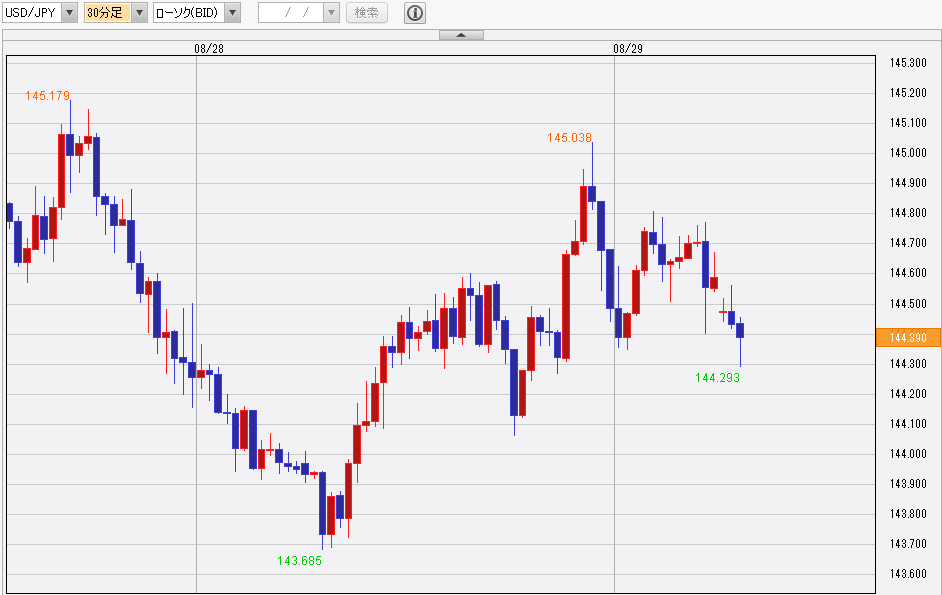Click the 145.300 axis value

click(x=908, y=63)
